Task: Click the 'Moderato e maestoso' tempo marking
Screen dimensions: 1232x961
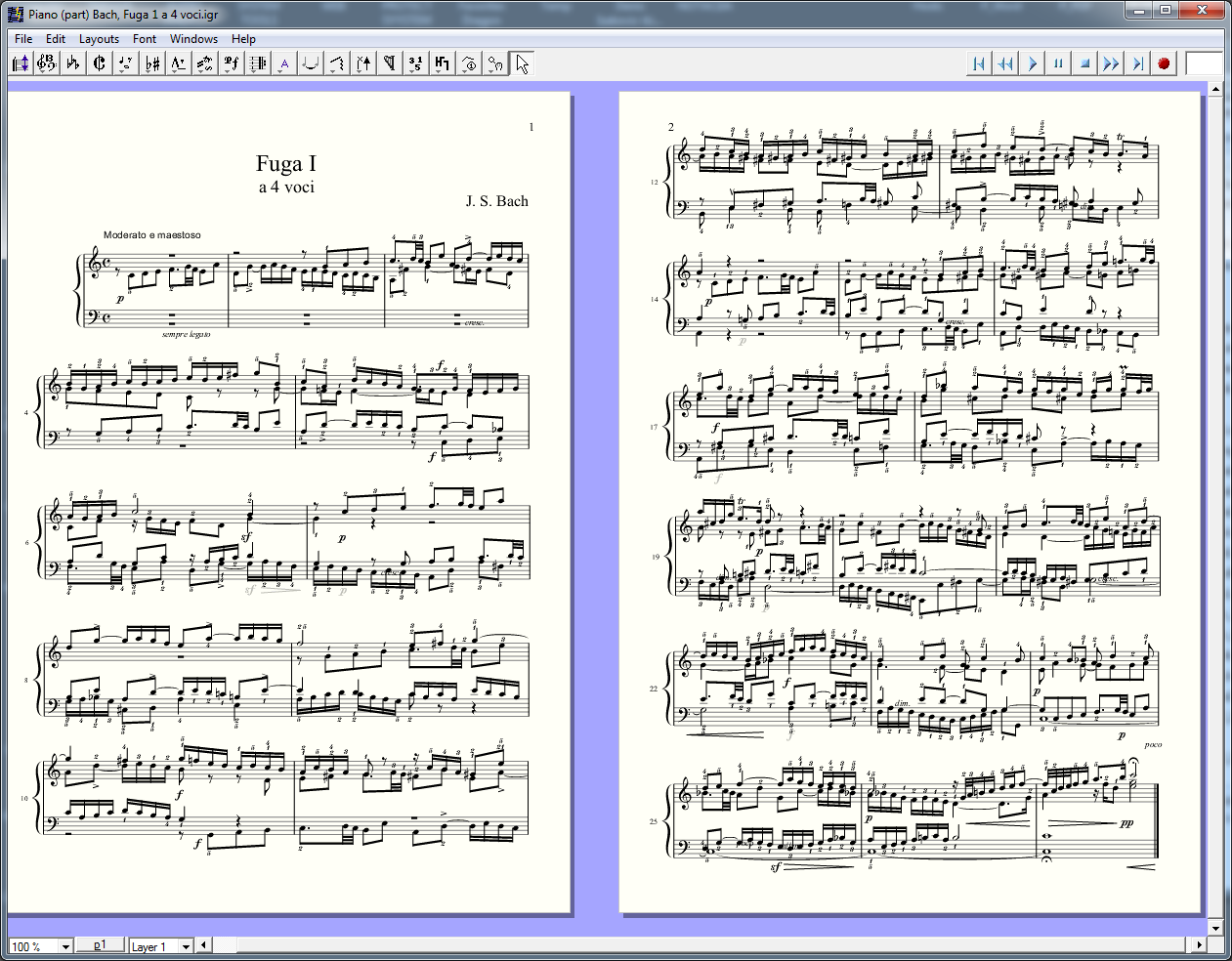Action: click(152, 235)
